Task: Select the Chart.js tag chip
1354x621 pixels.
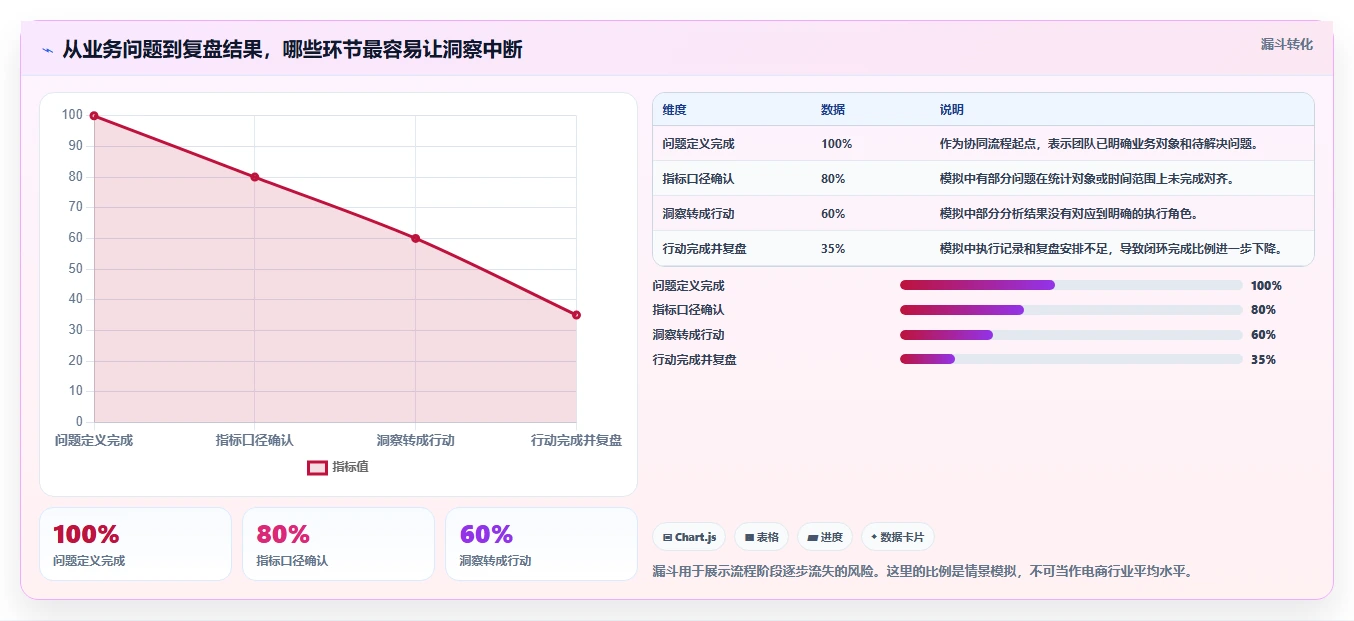Action: pos(689,537)
